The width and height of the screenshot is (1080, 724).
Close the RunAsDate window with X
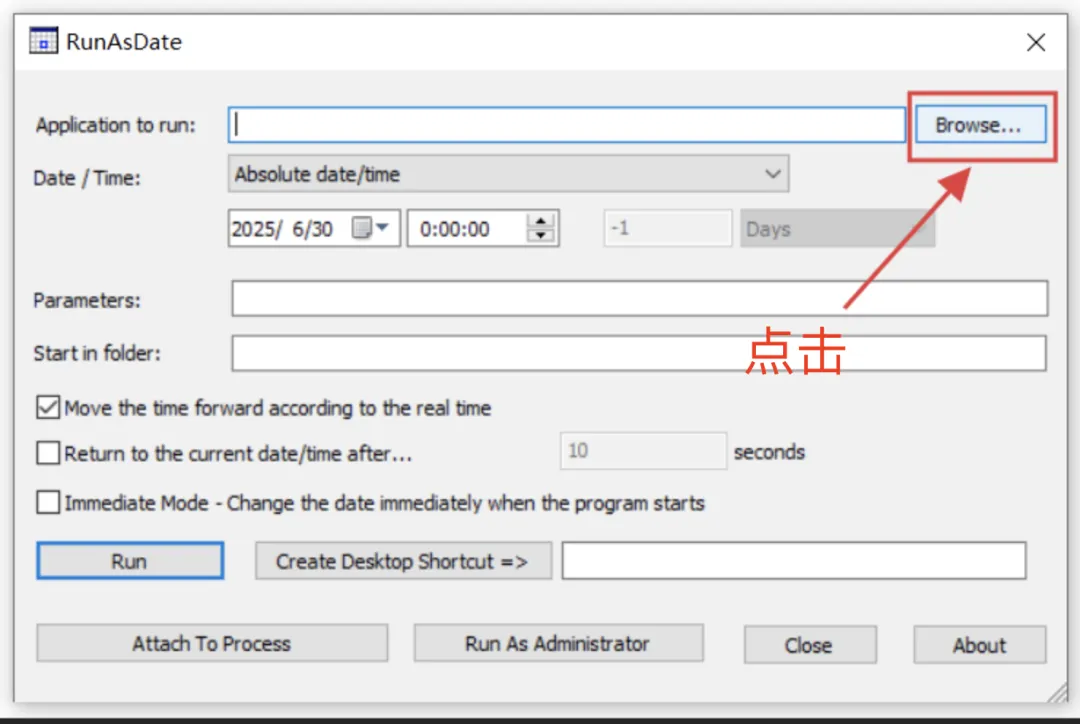click(1035, 42)
